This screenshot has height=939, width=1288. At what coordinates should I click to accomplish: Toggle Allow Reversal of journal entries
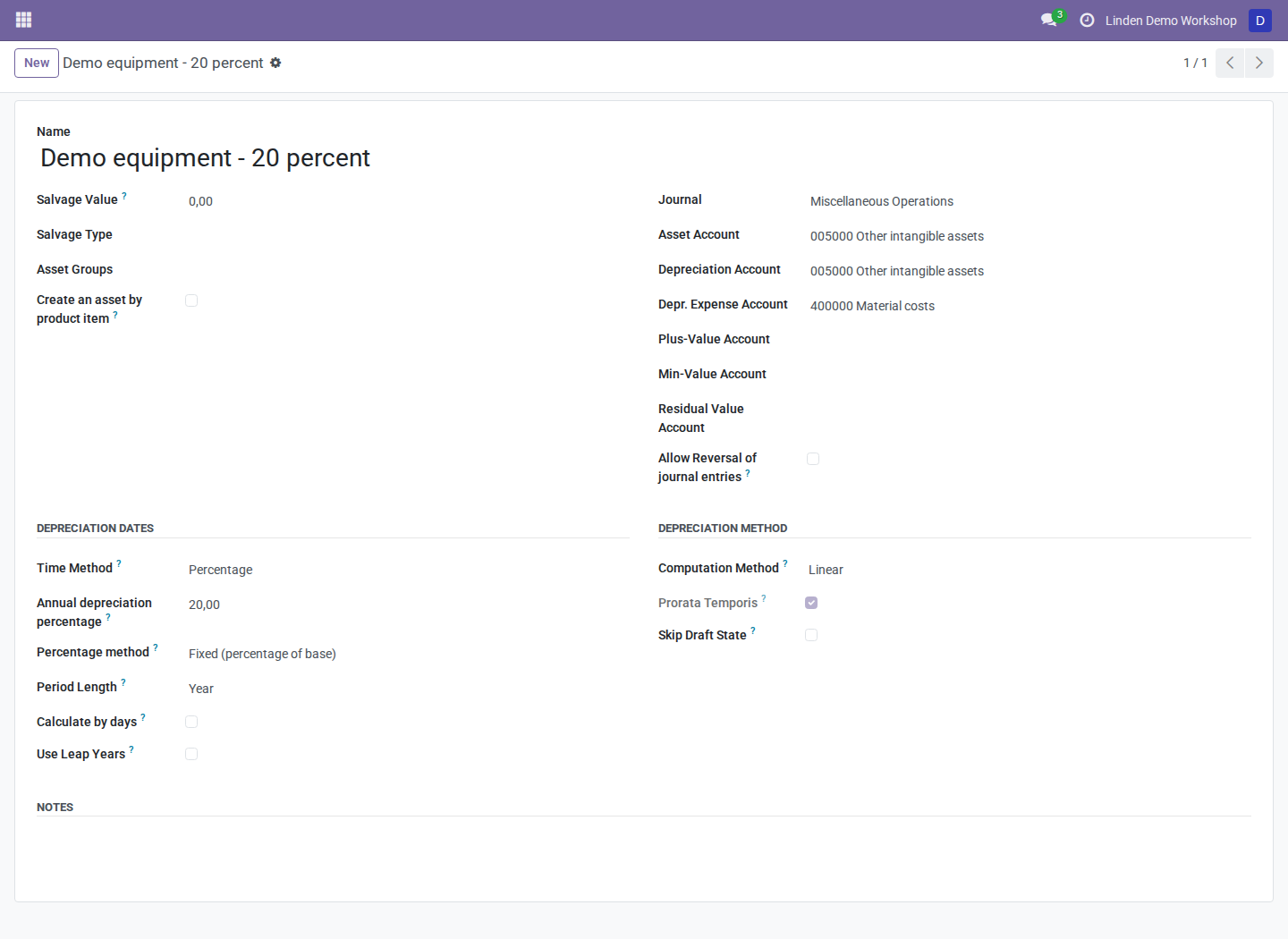pos(813,459)
